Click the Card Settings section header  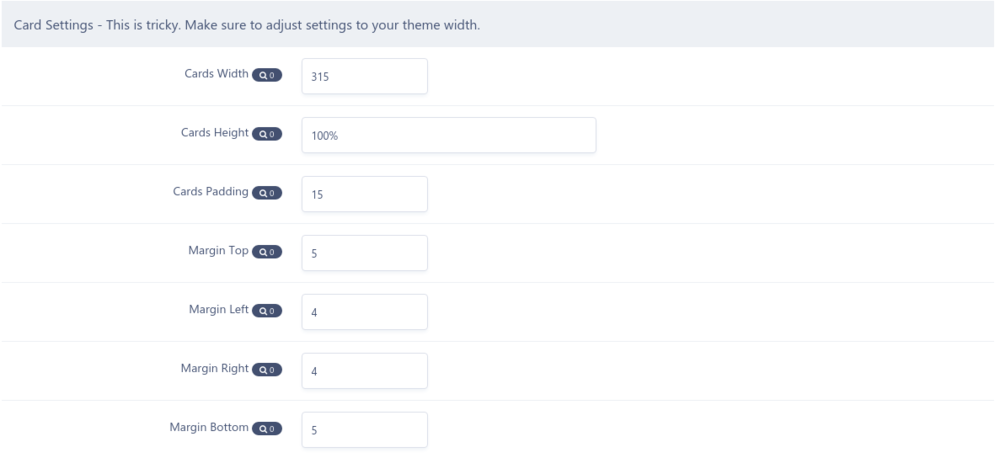246,24
